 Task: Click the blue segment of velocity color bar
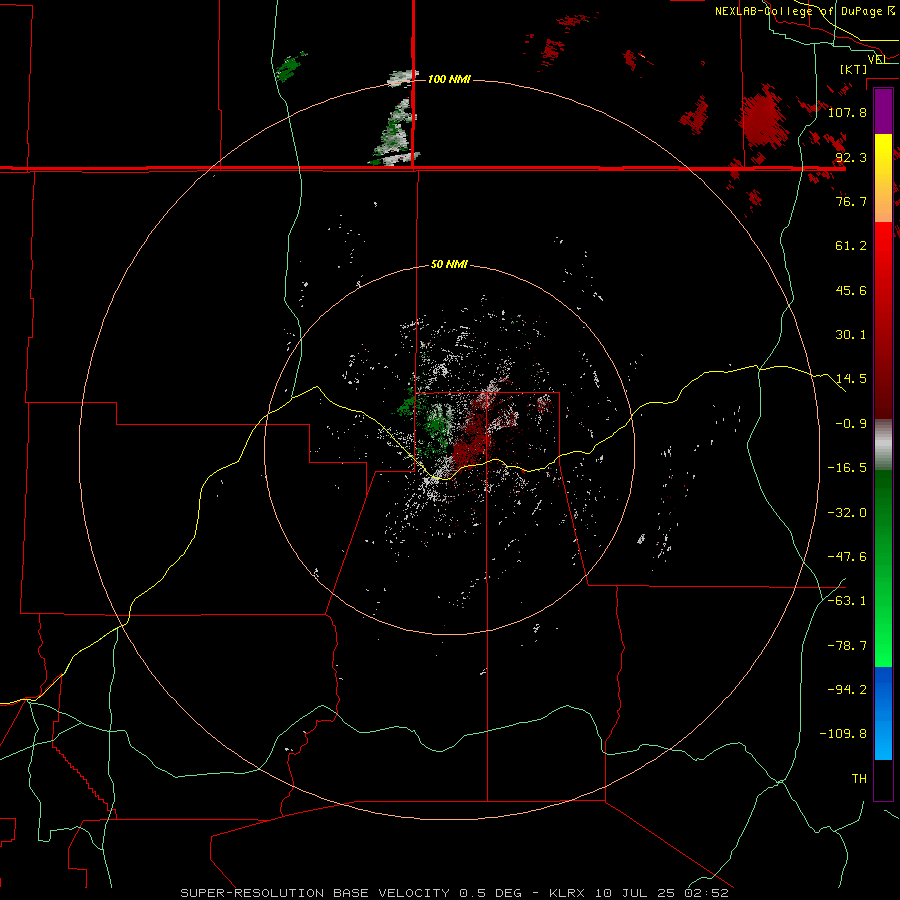tap(883, 713)
